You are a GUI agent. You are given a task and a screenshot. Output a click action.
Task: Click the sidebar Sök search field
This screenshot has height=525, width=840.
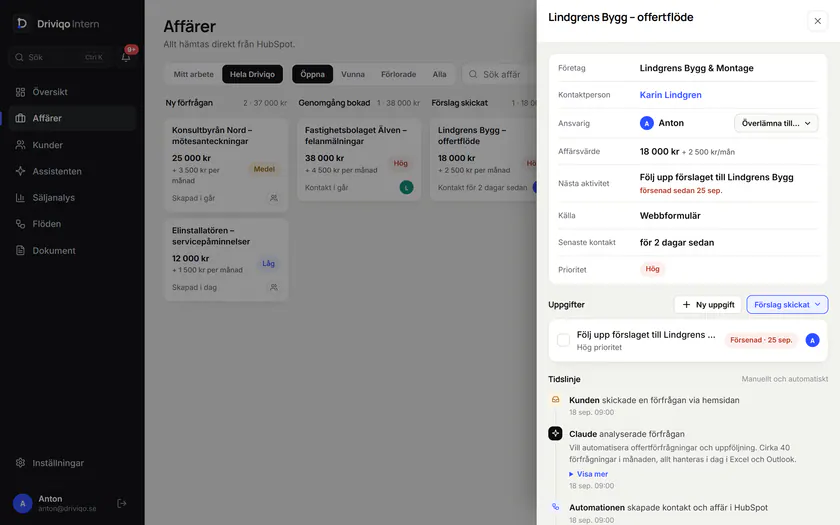[59, 57]
